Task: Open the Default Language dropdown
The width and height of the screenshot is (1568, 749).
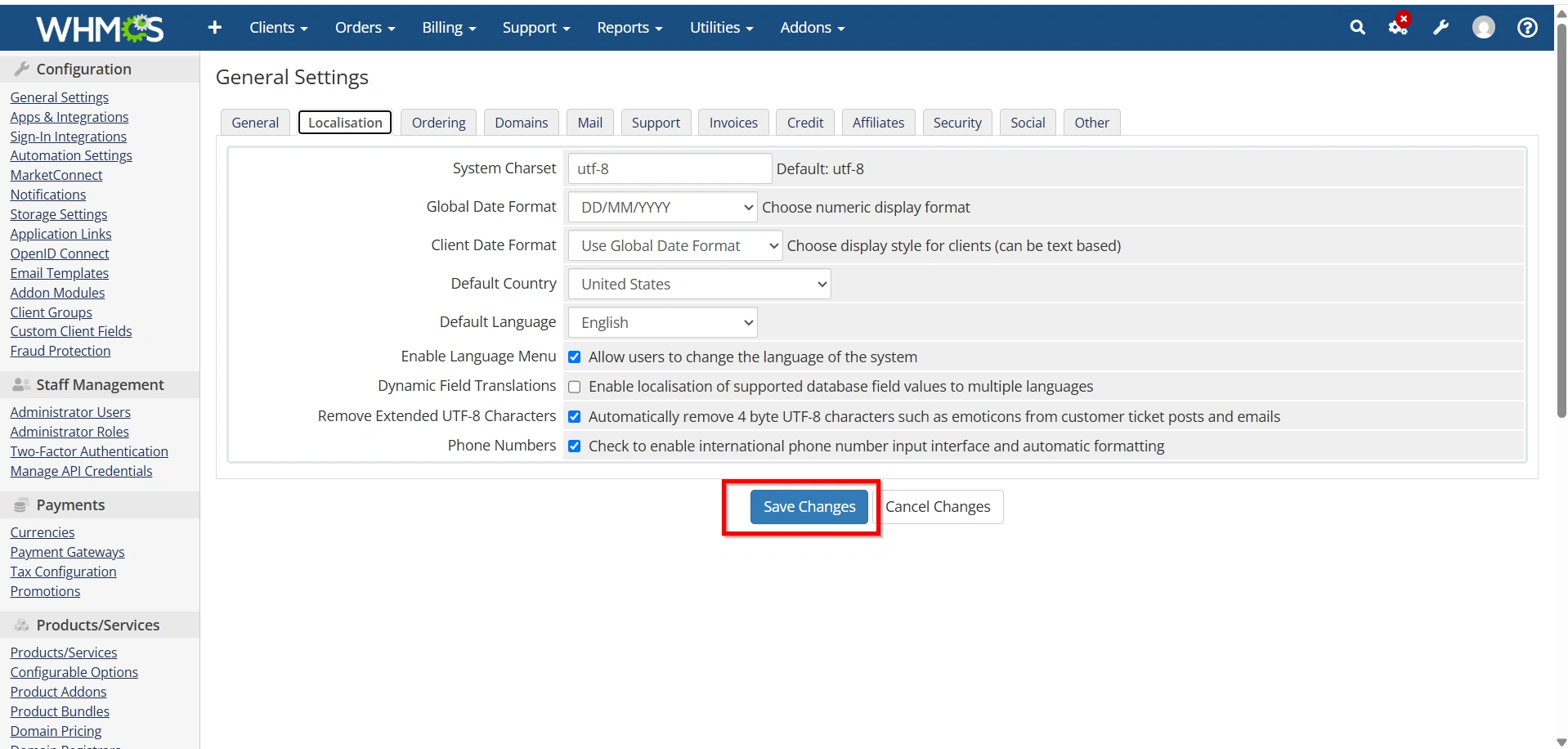Action: pyautogui.click(x=663, y=323)
